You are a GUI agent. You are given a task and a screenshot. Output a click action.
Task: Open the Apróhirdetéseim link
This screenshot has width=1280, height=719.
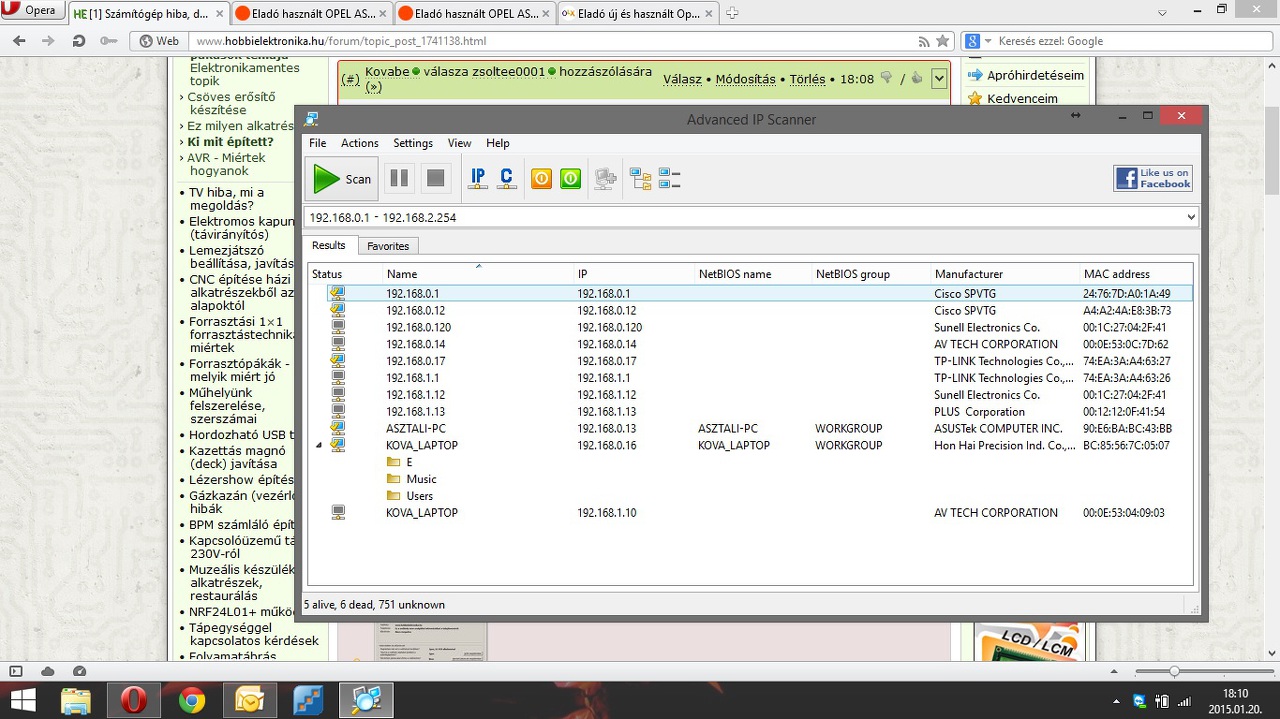pos(1035,75)
